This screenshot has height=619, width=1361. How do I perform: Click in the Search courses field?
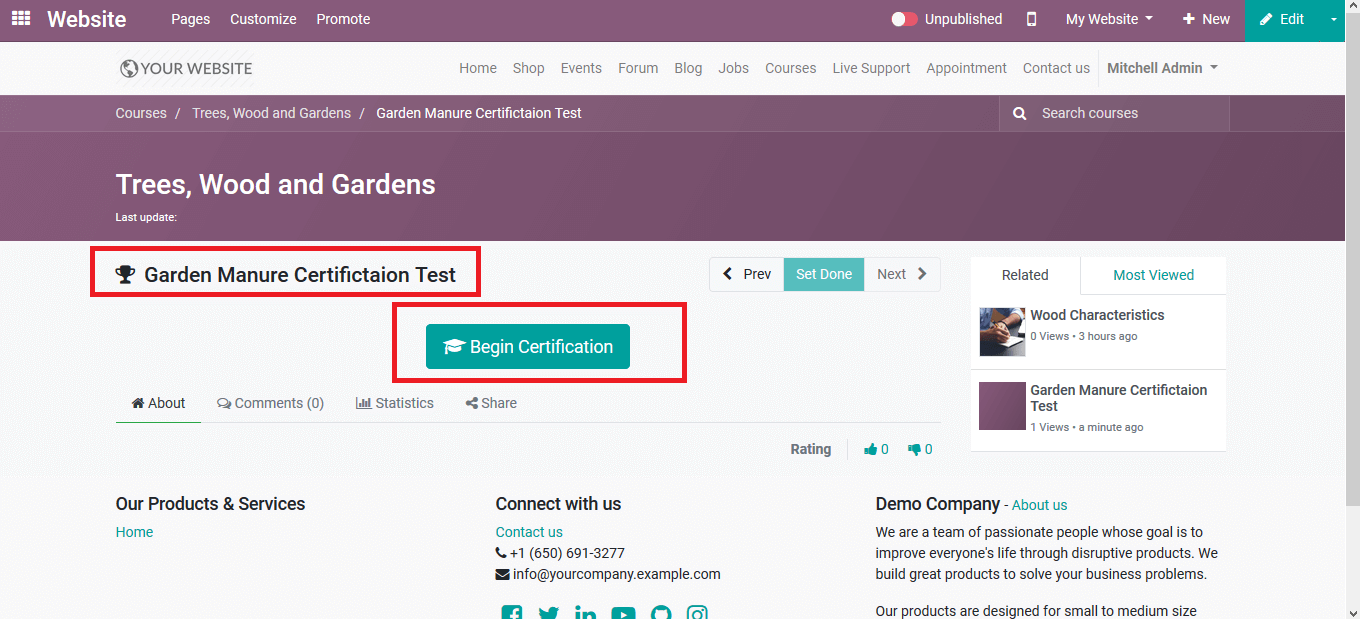1125,113
